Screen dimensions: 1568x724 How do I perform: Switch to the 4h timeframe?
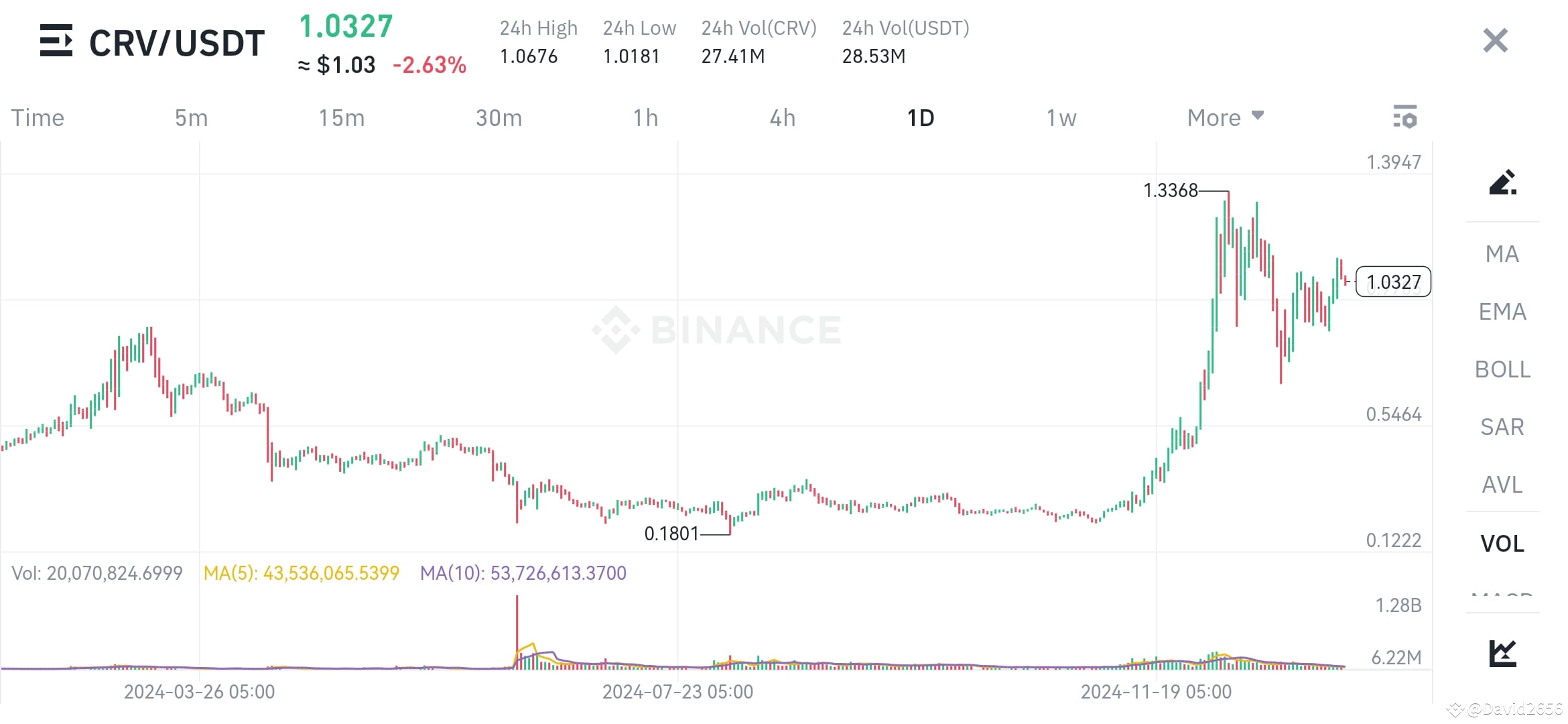click(x=781, y=117)
